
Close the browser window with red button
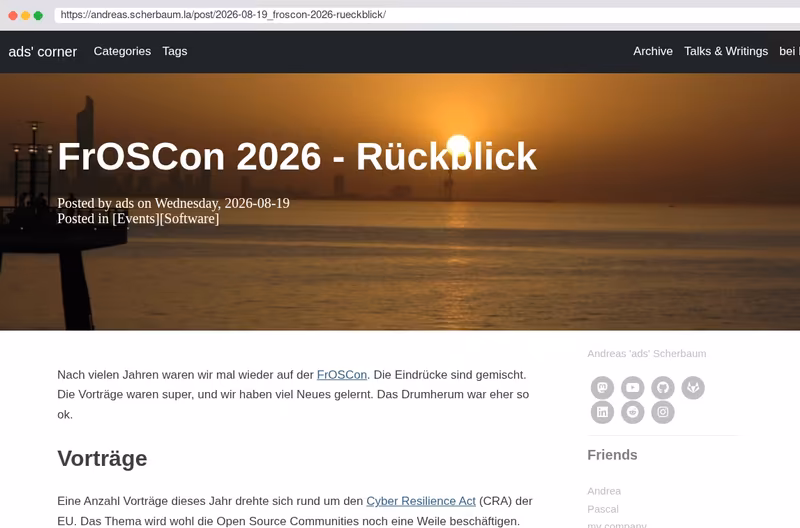(x=13, y=15)
